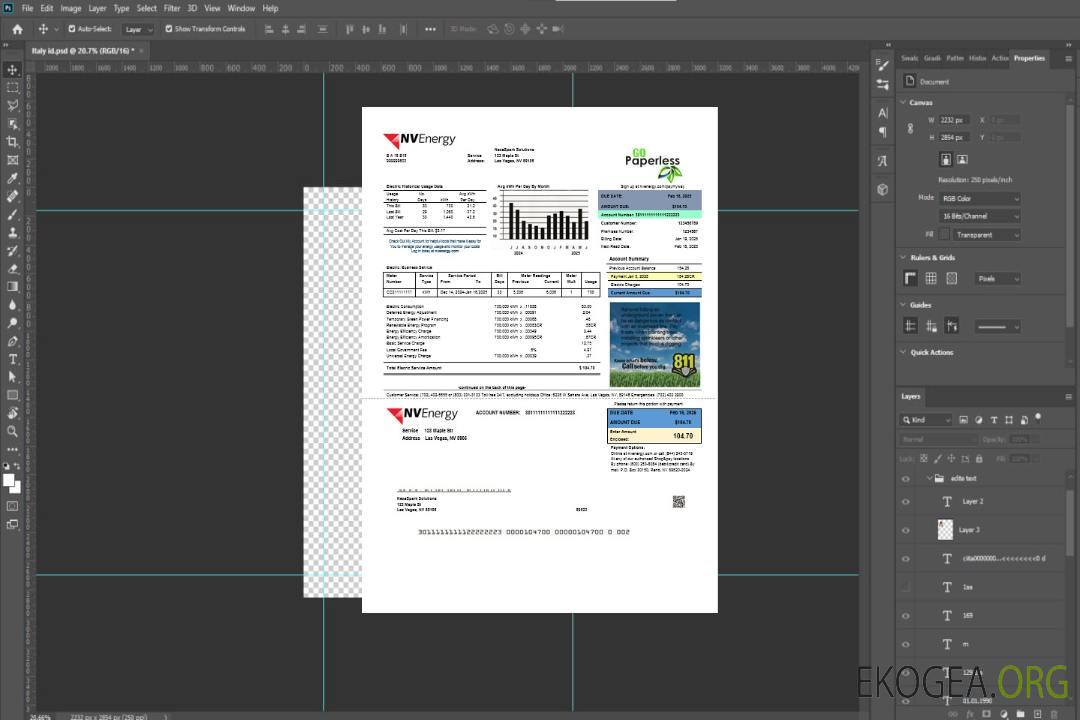Filter layers by type layers icon

(993, 420)
